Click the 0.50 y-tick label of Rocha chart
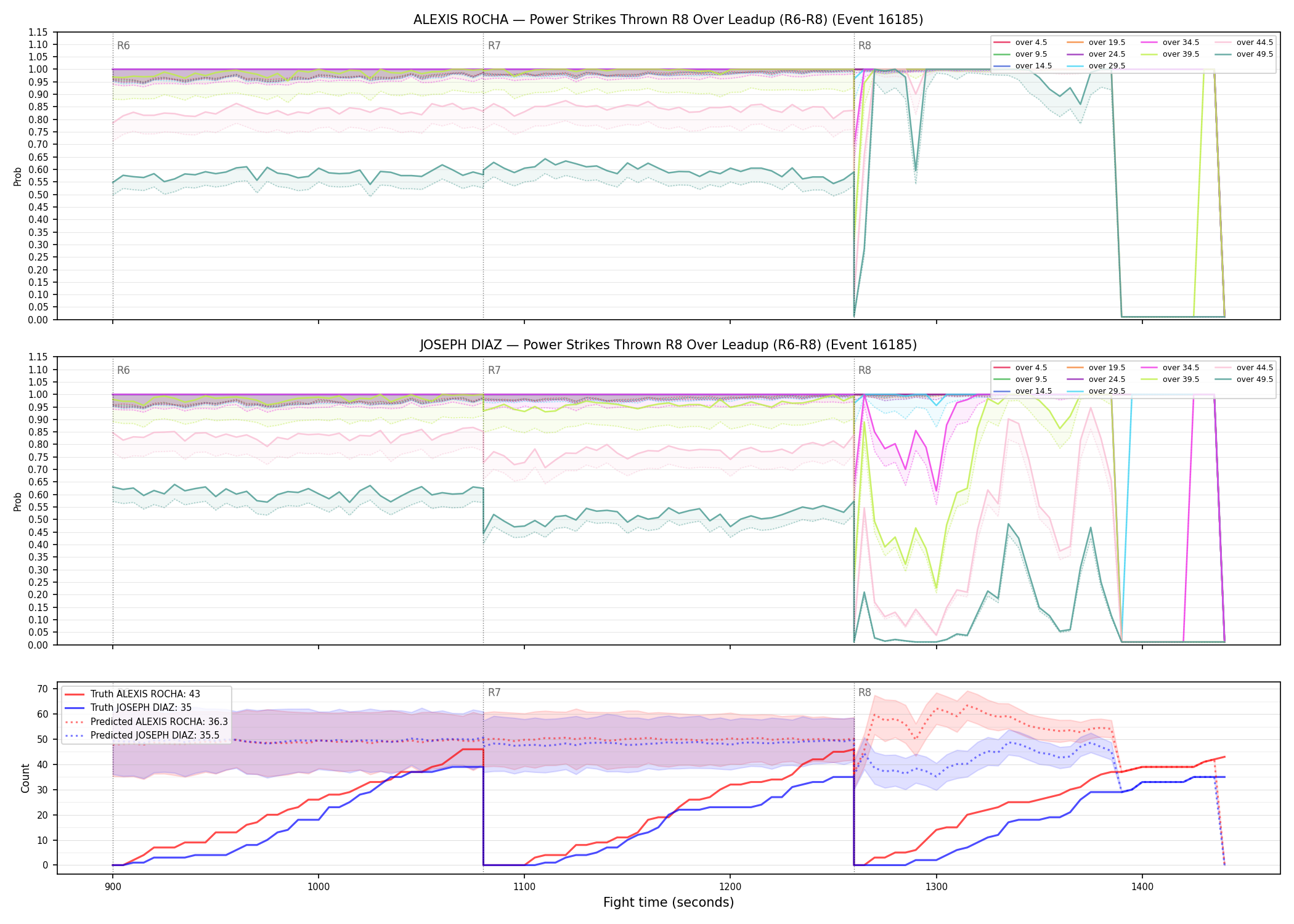This screenshot has height=924, width=1294. point(38,195)
